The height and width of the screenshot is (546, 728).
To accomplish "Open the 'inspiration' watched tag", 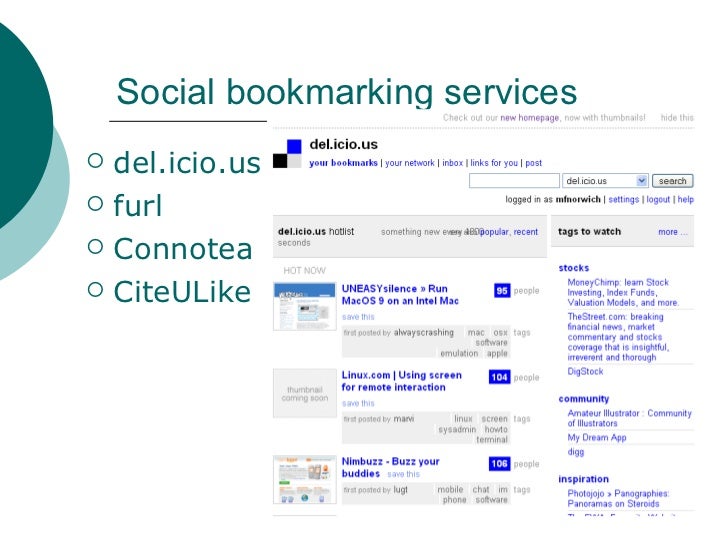I will [583, 479].
